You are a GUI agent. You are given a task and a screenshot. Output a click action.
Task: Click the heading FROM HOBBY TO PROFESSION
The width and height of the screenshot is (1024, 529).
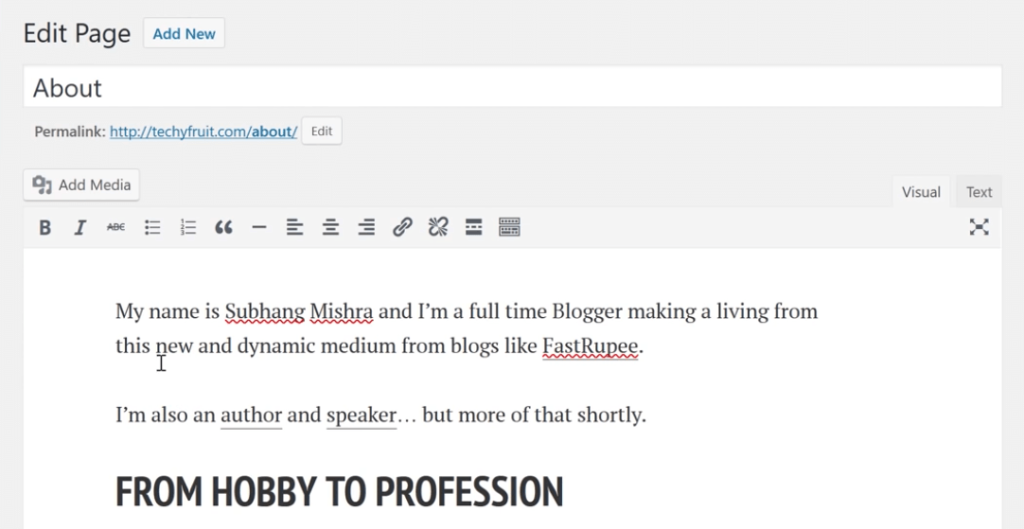click(339, 492)
